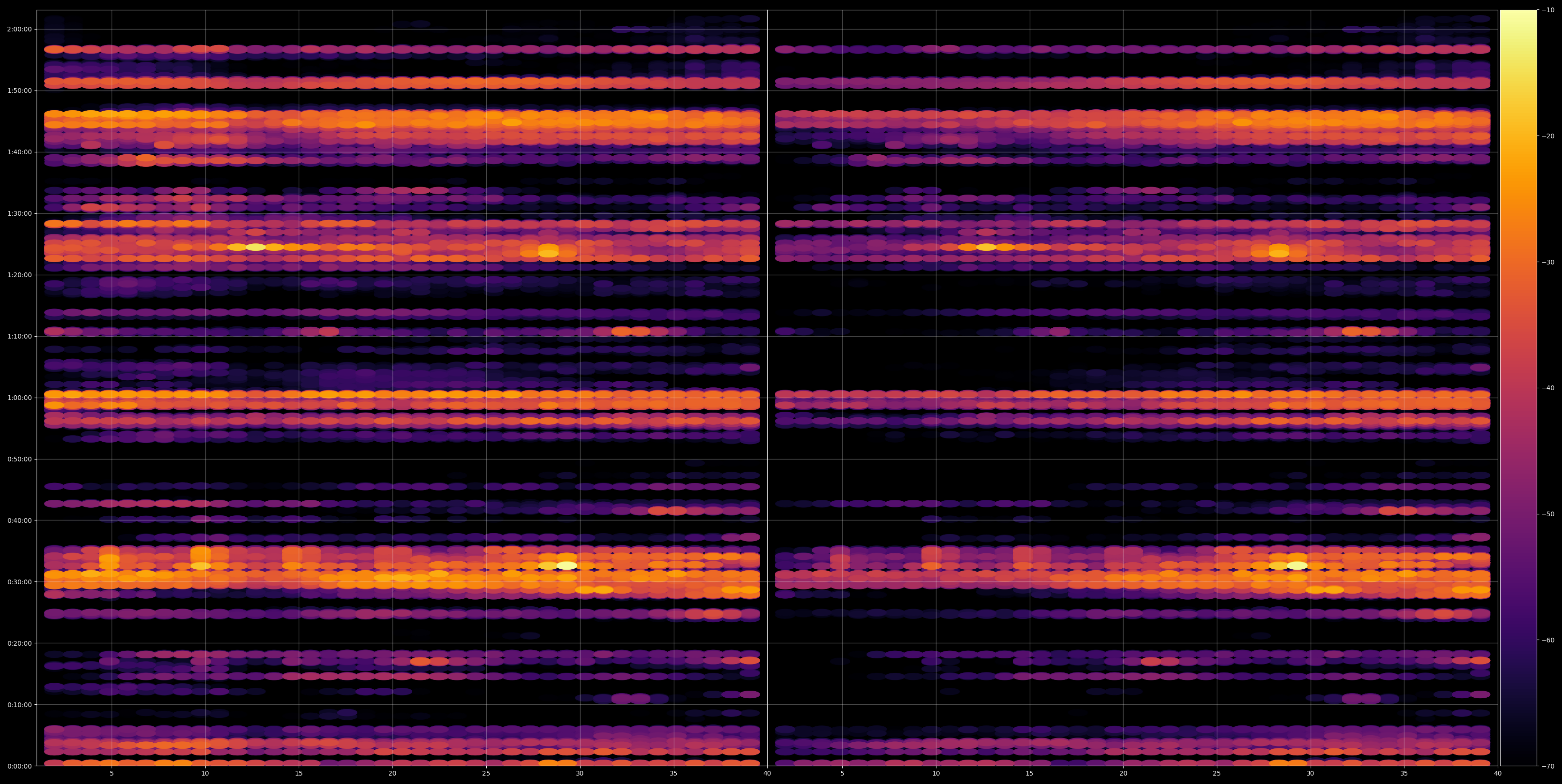Click x-axis label 25 under the right spectrogram
The width and height of the screenshot is (1562, 784).
[x=1217, y=774]
